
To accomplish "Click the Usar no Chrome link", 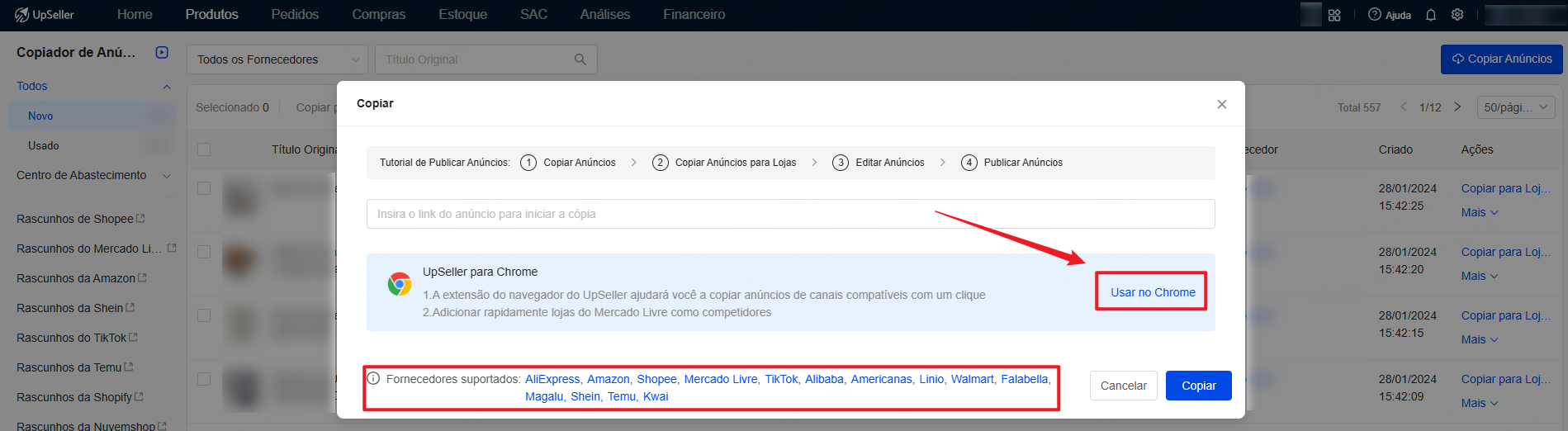I will [x=1152, y=292].
